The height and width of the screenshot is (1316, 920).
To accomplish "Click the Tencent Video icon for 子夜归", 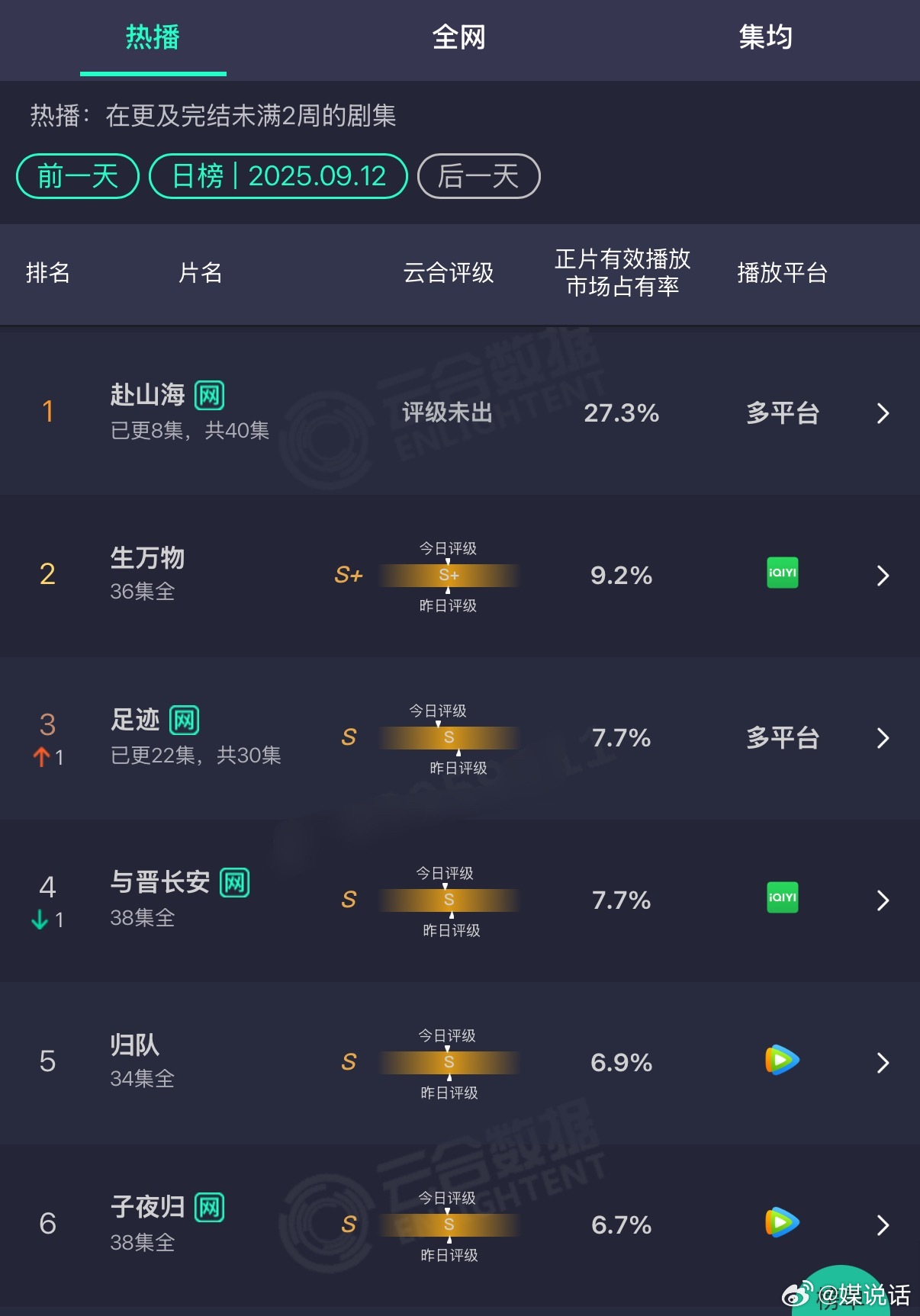I will pos(782,1222).
